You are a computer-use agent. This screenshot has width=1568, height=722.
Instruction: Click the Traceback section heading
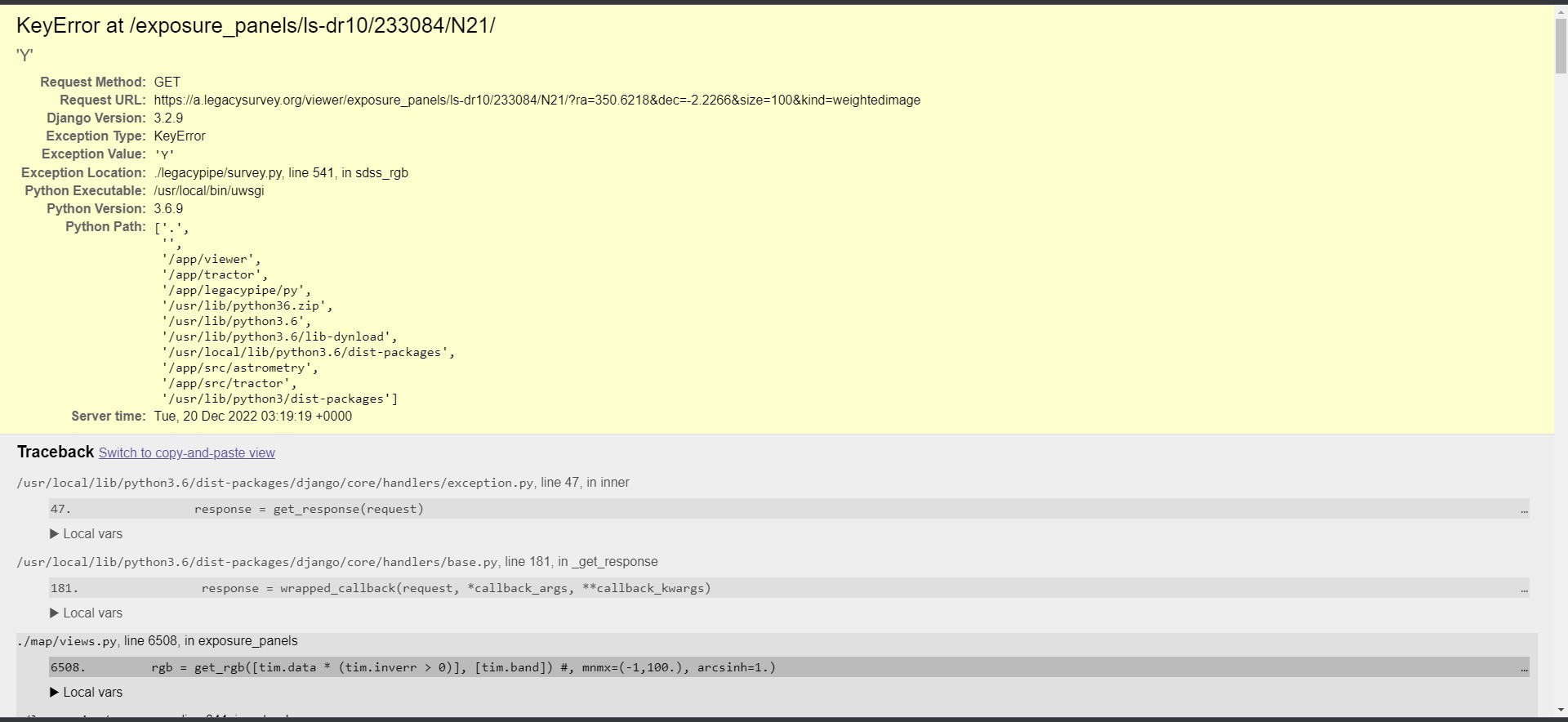[x=56, y=452]
